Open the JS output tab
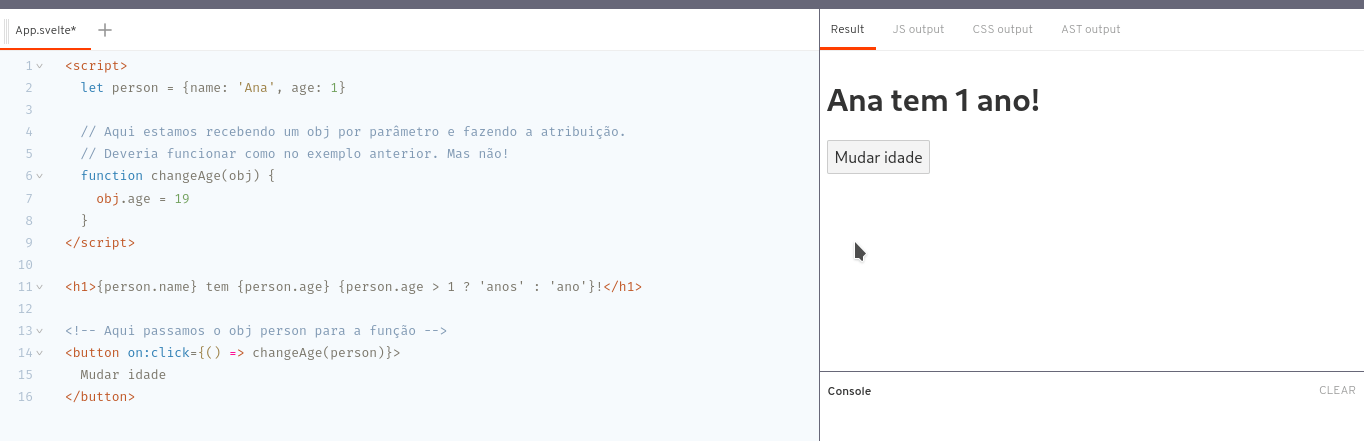 pos(918,29)
